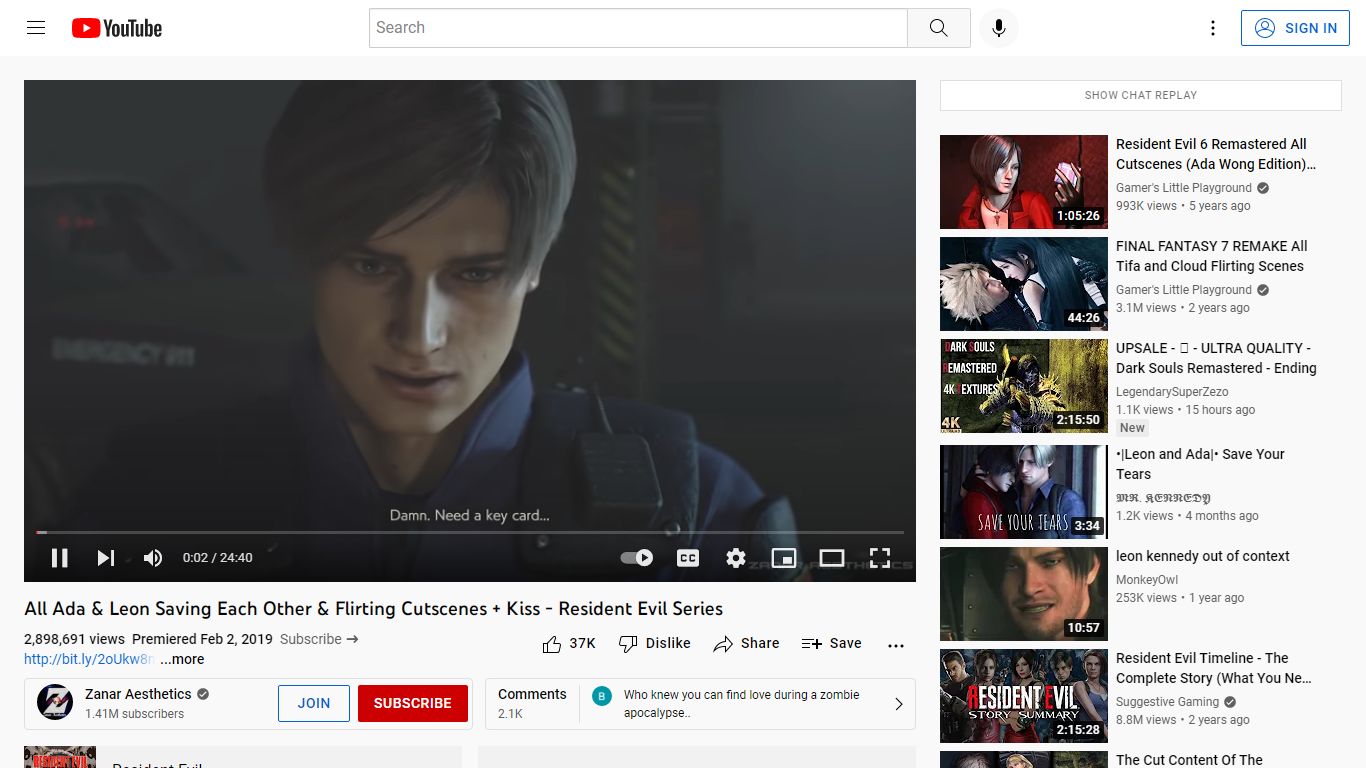
Task: Focus the Search input field
Action: pos(638,28)
